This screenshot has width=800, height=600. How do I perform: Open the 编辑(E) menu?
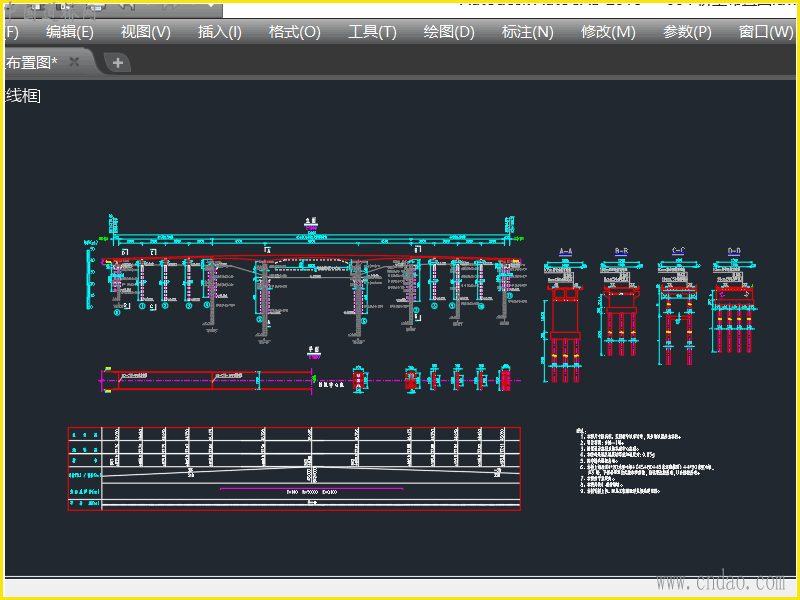(70, 32)
